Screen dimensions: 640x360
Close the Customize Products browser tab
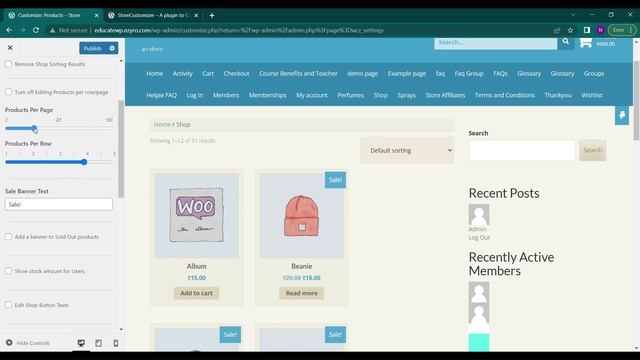point(96,16)
